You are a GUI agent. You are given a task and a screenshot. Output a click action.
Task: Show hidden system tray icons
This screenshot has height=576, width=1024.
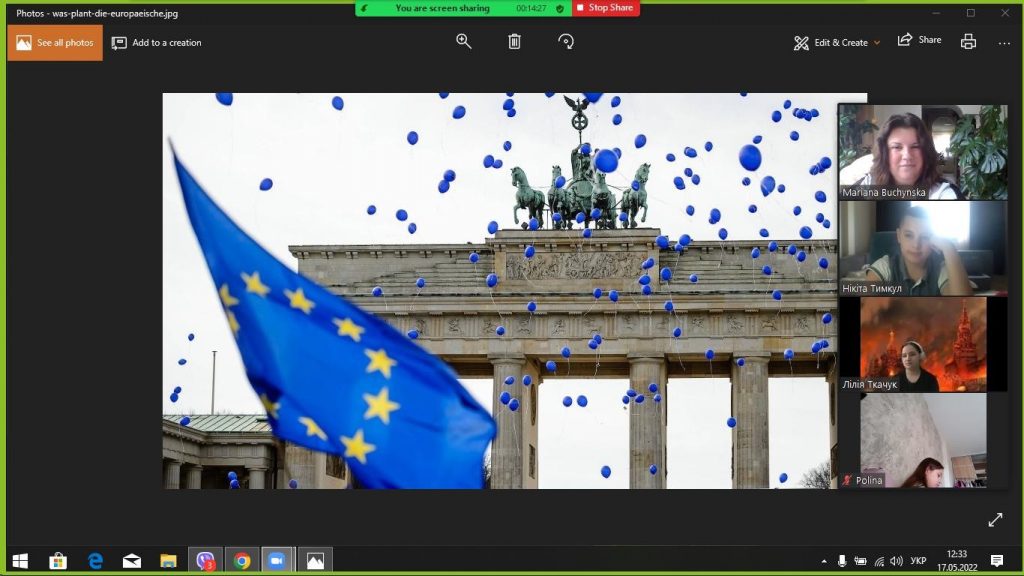(x=824, y=561)
